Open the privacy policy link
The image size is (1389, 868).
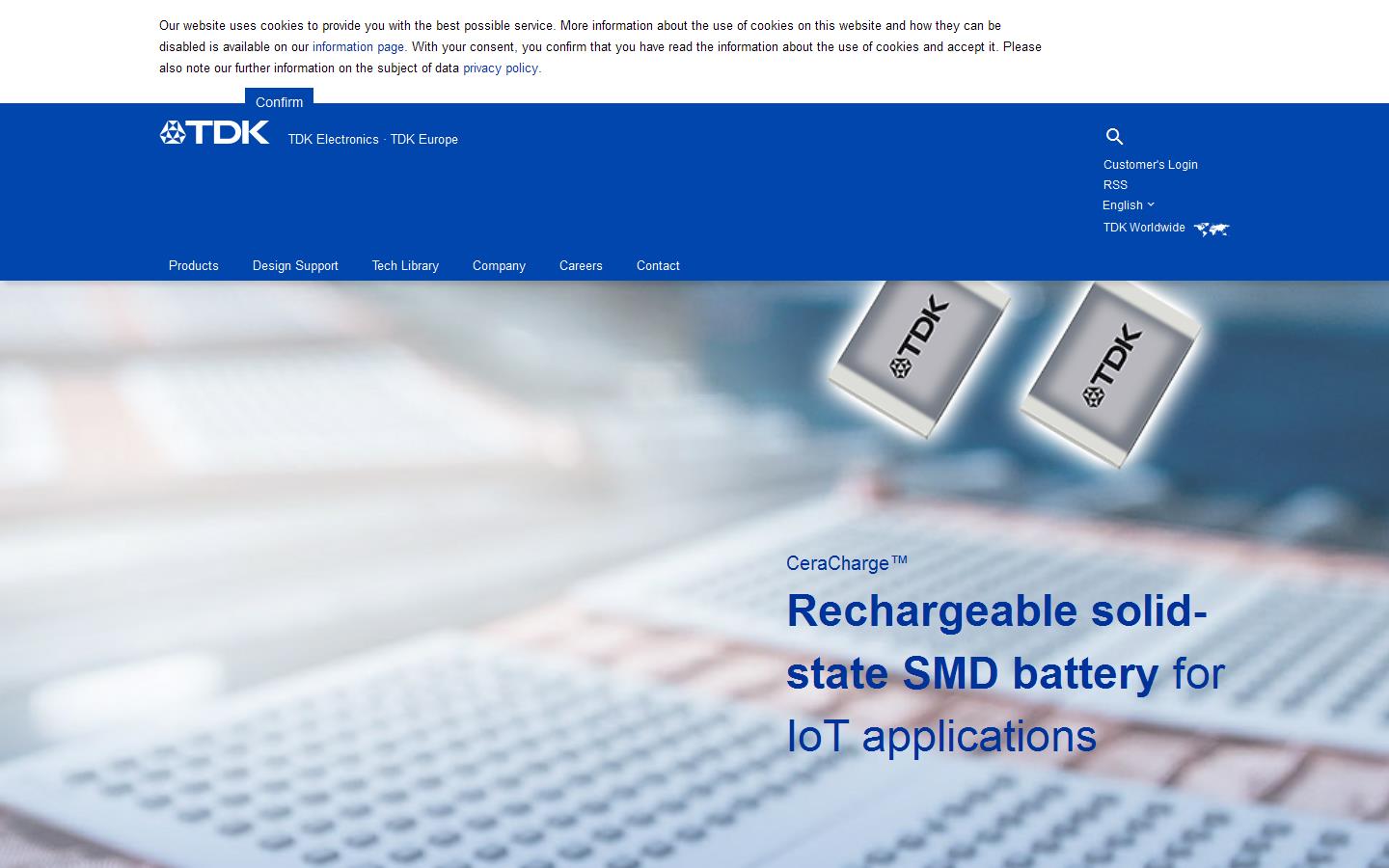click(x=501, y=68)
